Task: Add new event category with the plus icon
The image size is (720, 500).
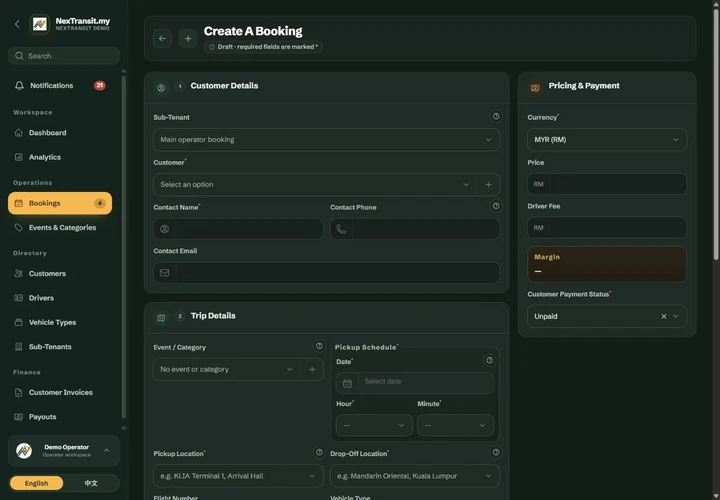Action: tap(312, 369)
